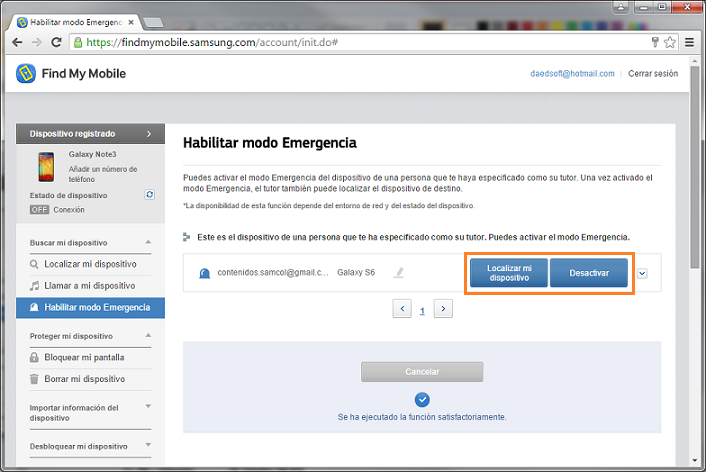Expand the Desbloquear mi dispositivo section

click(148, 445)
